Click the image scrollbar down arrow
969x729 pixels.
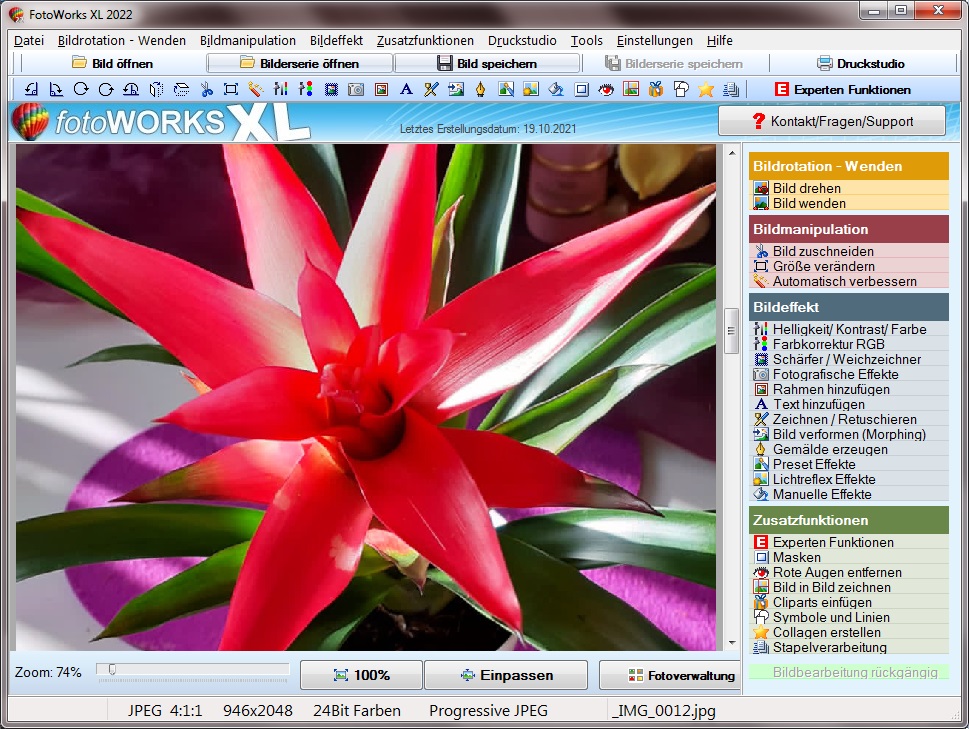pyautogui.click(x=732, y=643)
